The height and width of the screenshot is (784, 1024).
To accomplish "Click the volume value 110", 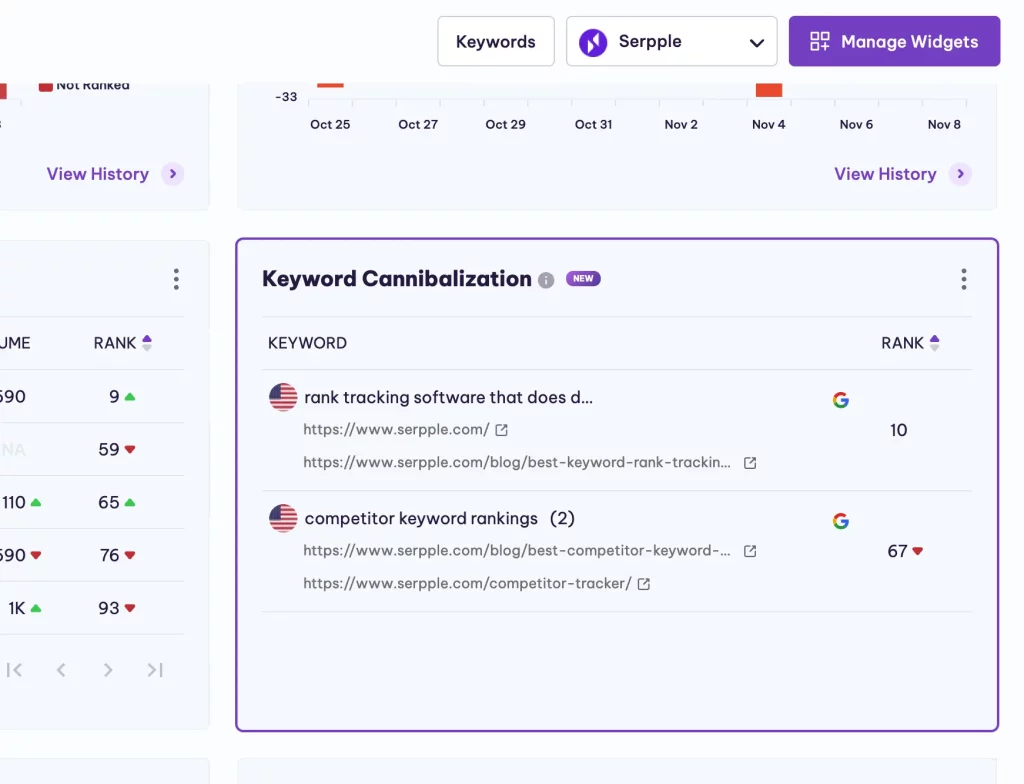I will pyautogui.click(x=14, y=502).
